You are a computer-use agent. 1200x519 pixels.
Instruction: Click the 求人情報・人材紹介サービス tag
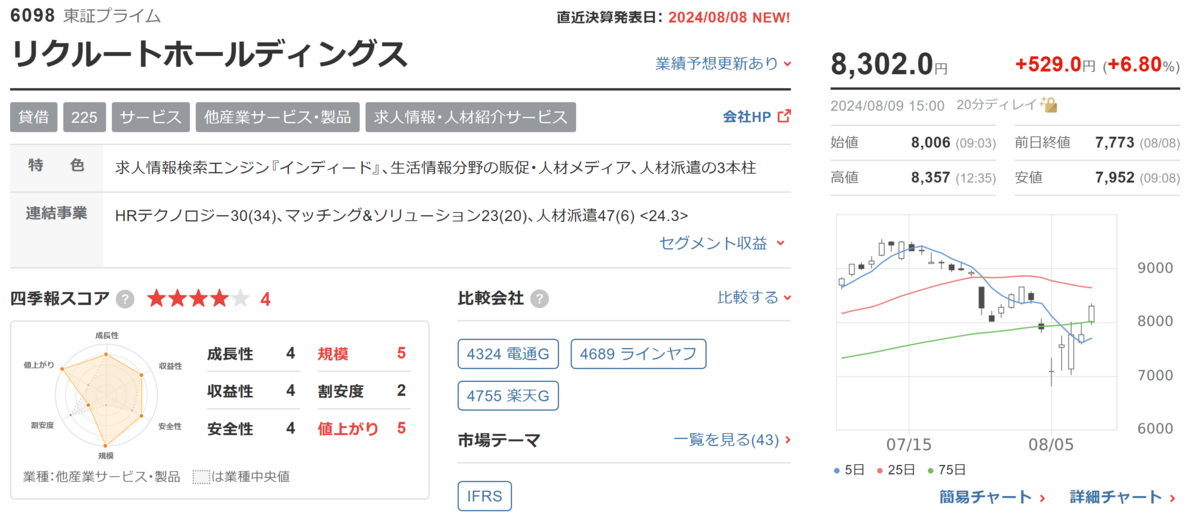pos(471,117)
